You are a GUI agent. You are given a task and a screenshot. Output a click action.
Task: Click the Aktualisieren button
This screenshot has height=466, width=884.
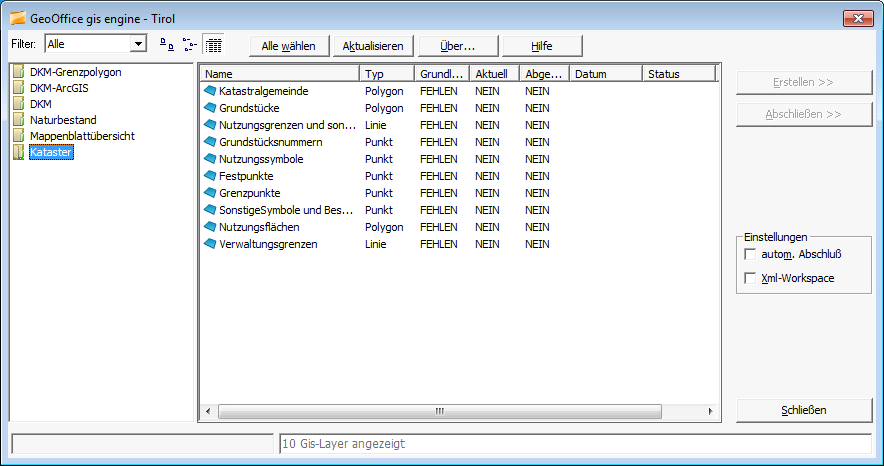coord(372,46)
